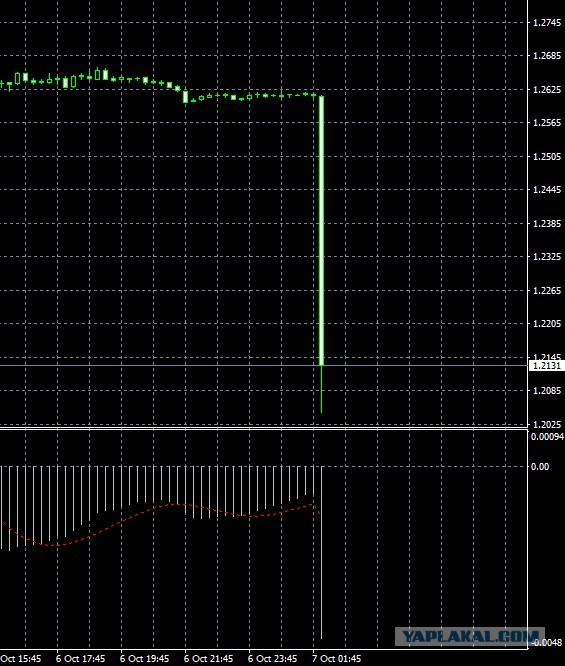This screenshot has width=565, height=666.
Task: Click the long lower wick below 1.2131
Action: click(x=322, y=389)
